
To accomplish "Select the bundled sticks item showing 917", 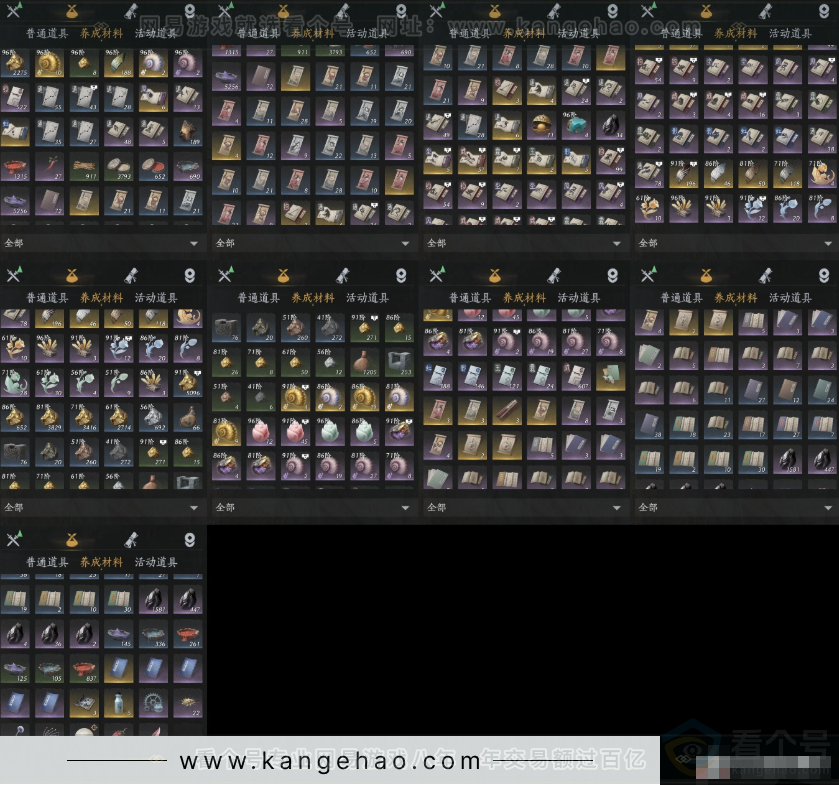I will 85,167.
